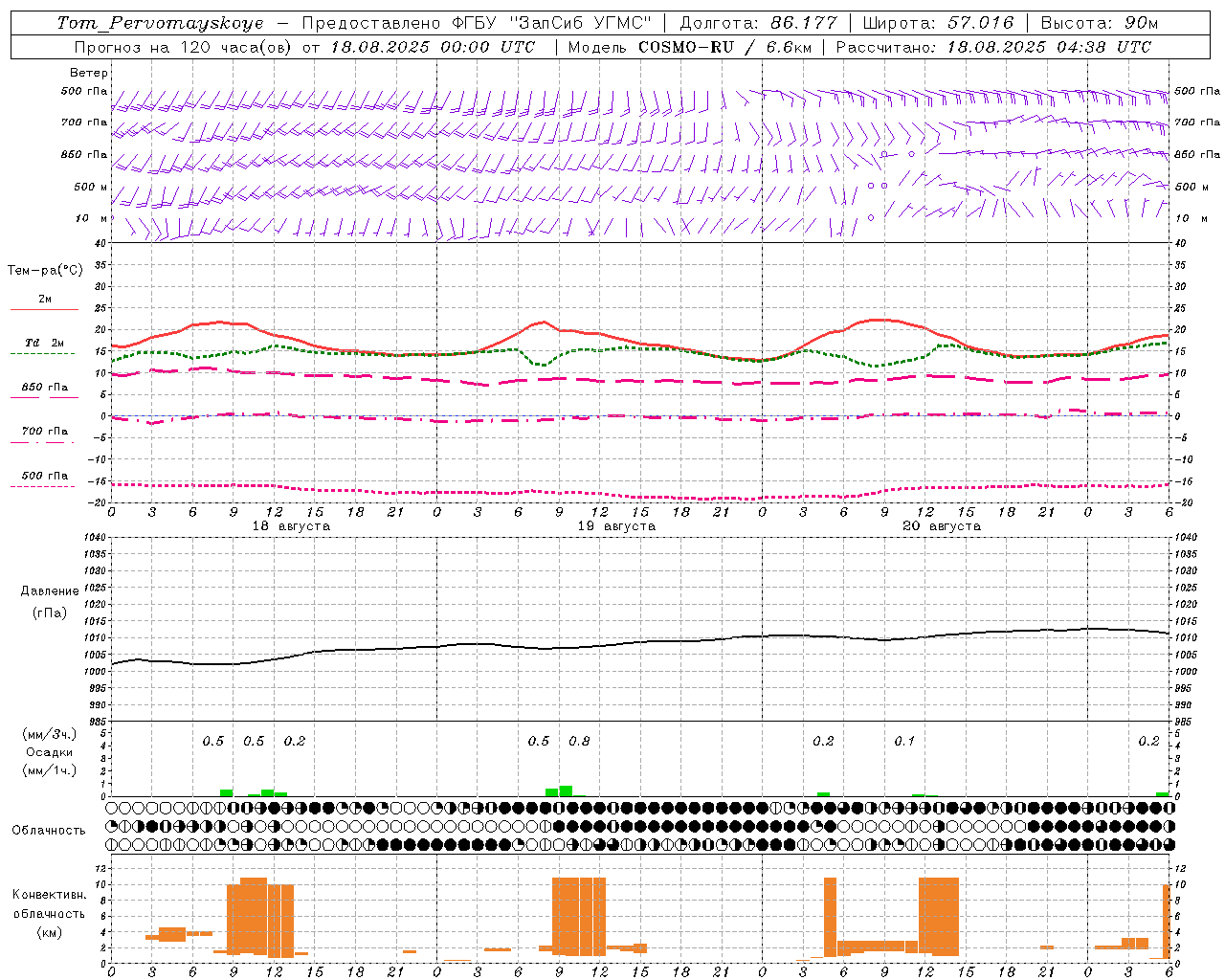This screenshot has width=1225, height=980.
Task: Click the "10 м" wind level label on left
Action: point(91,218)
